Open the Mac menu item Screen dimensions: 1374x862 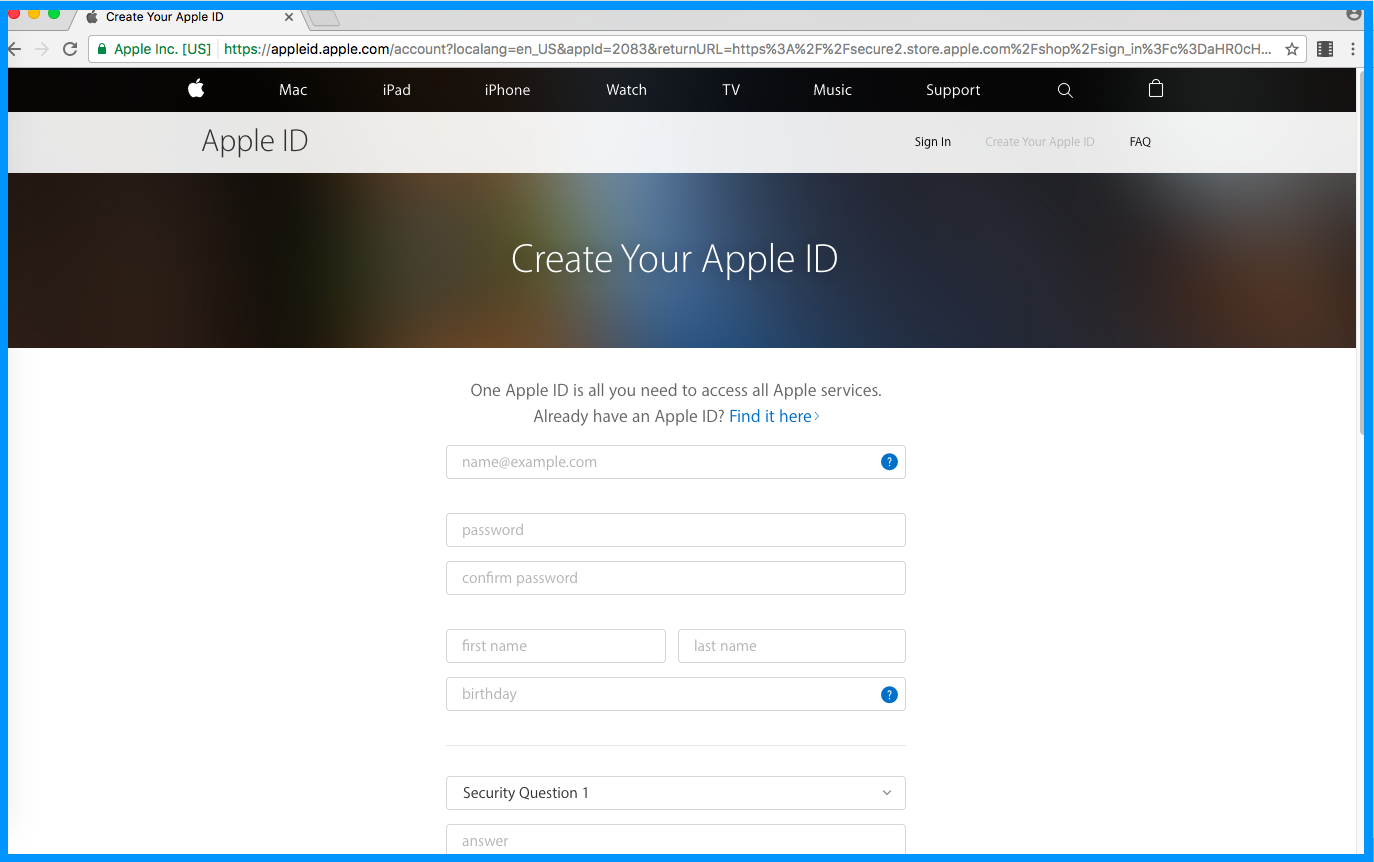pyautogui.click(x=293, y=90)
